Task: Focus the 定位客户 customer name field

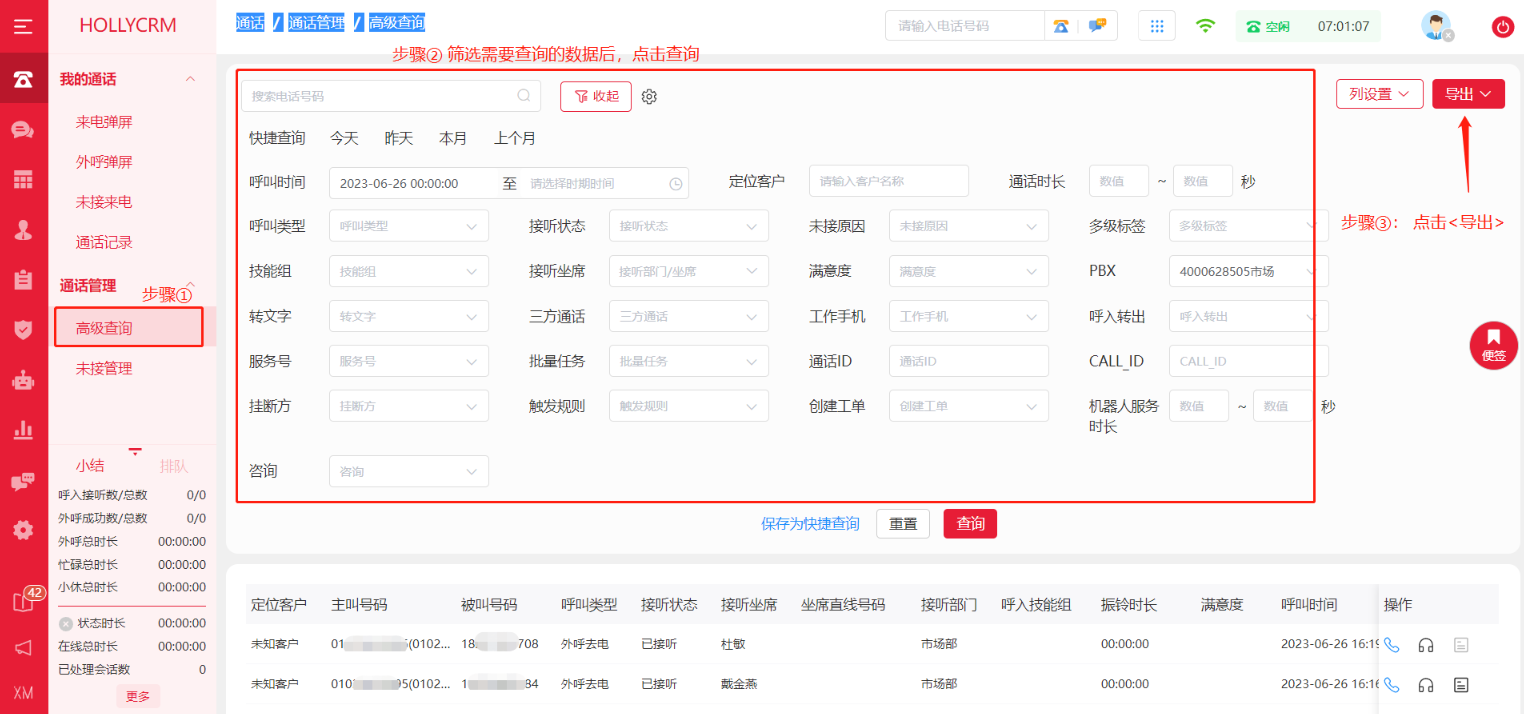Action: pos(889,181)
